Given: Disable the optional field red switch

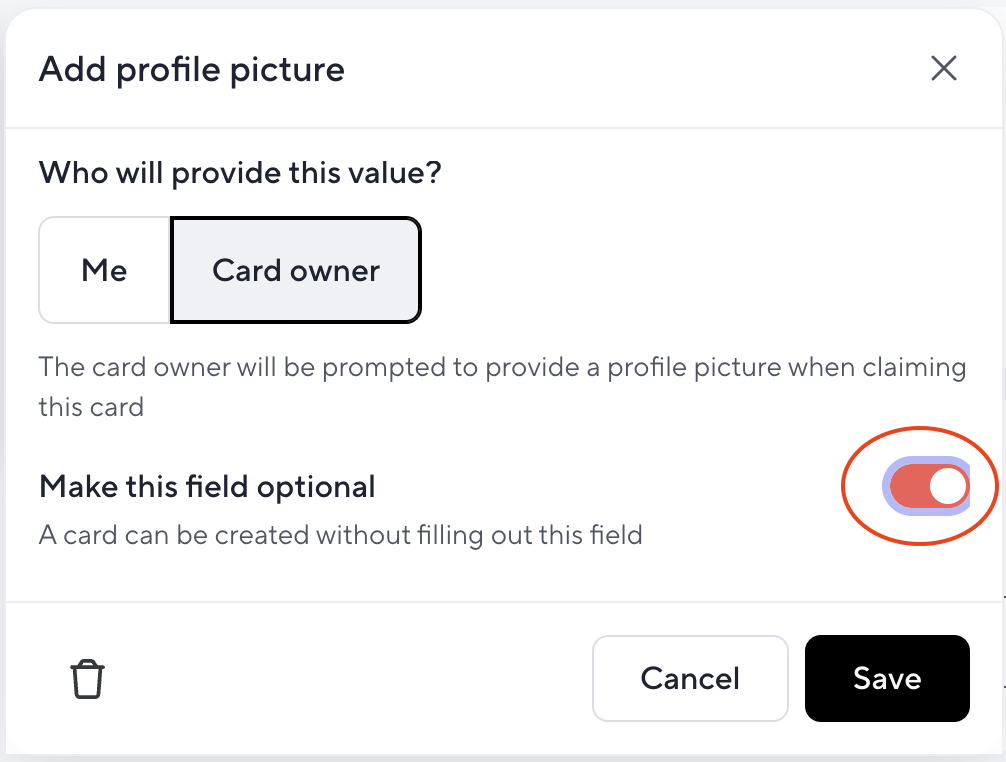Looking at the screenshot, I should 928,486.
